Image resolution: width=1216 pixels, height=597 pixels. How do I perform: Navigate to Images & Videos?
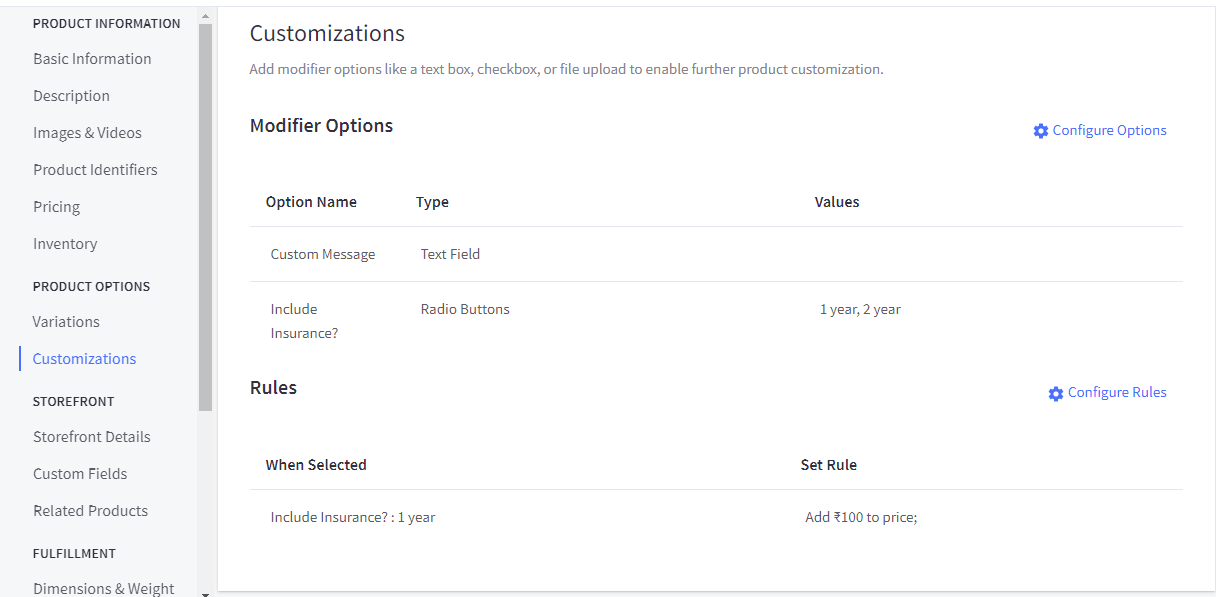(87, 133)
